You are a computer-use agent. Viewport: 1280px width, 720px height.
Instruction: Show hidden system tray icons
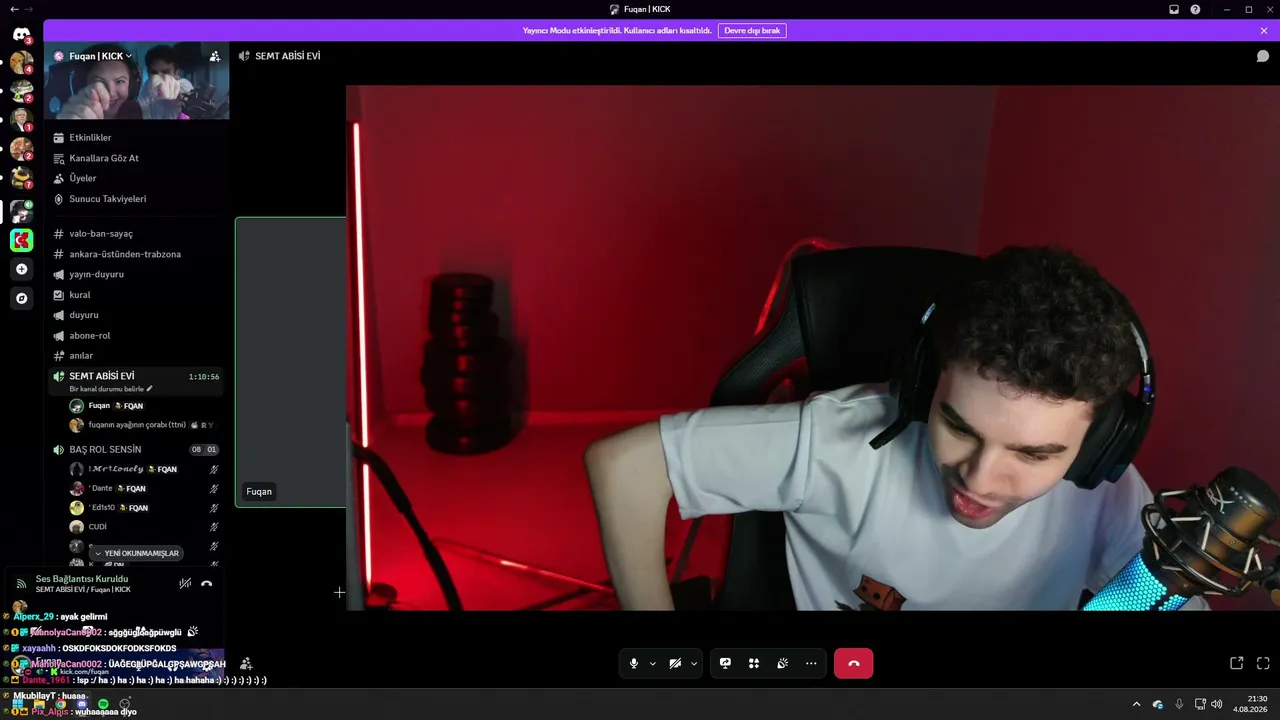1136,704
